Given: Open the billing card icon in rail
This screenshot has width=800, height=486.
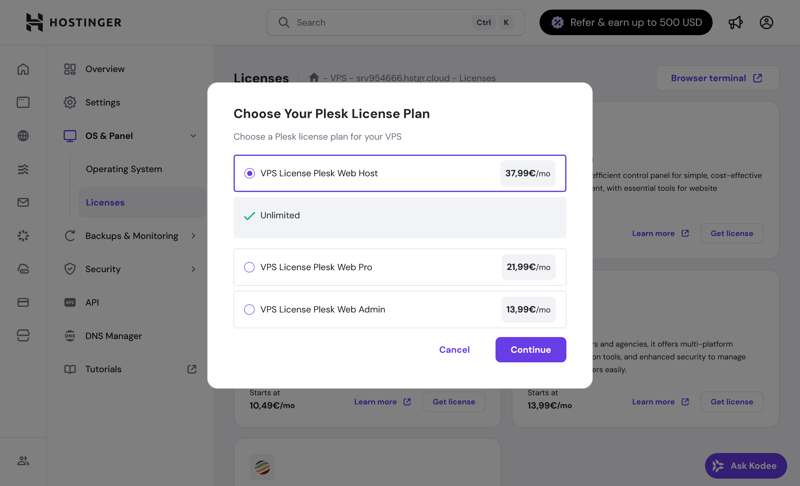Looking at the screenshot, I should [23, 302].
